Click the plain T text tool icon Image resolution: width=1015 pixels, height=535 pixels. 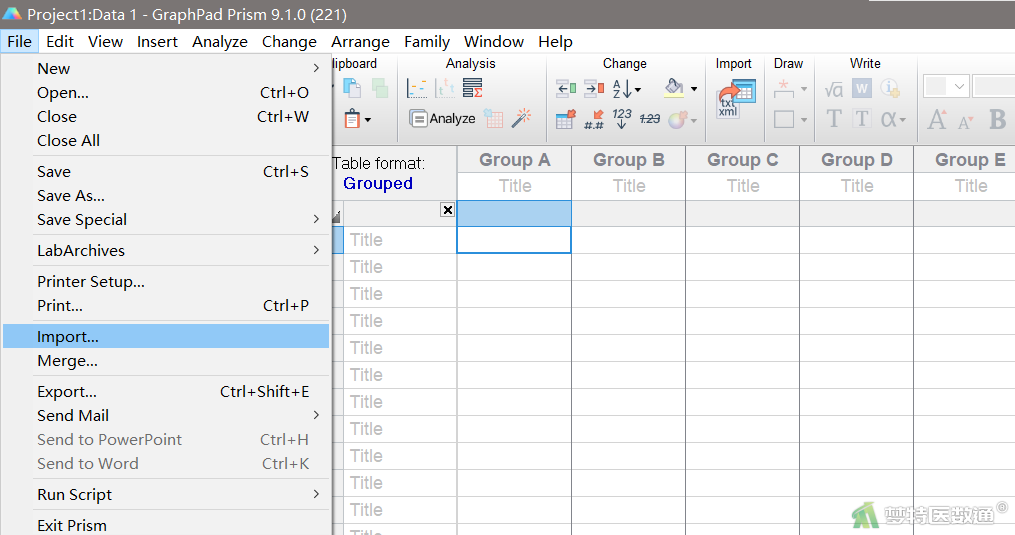[834, 119]
